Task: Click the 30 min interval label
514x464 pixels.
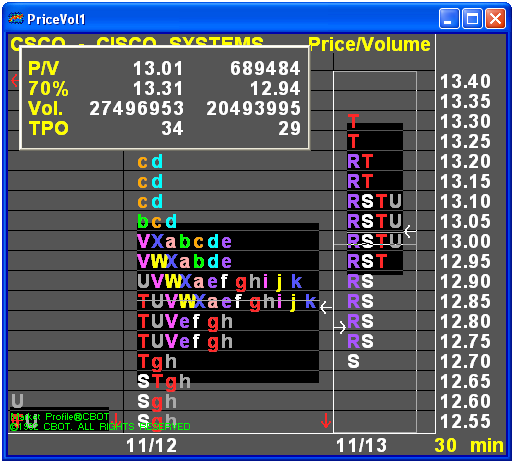Action: point(469,445)
